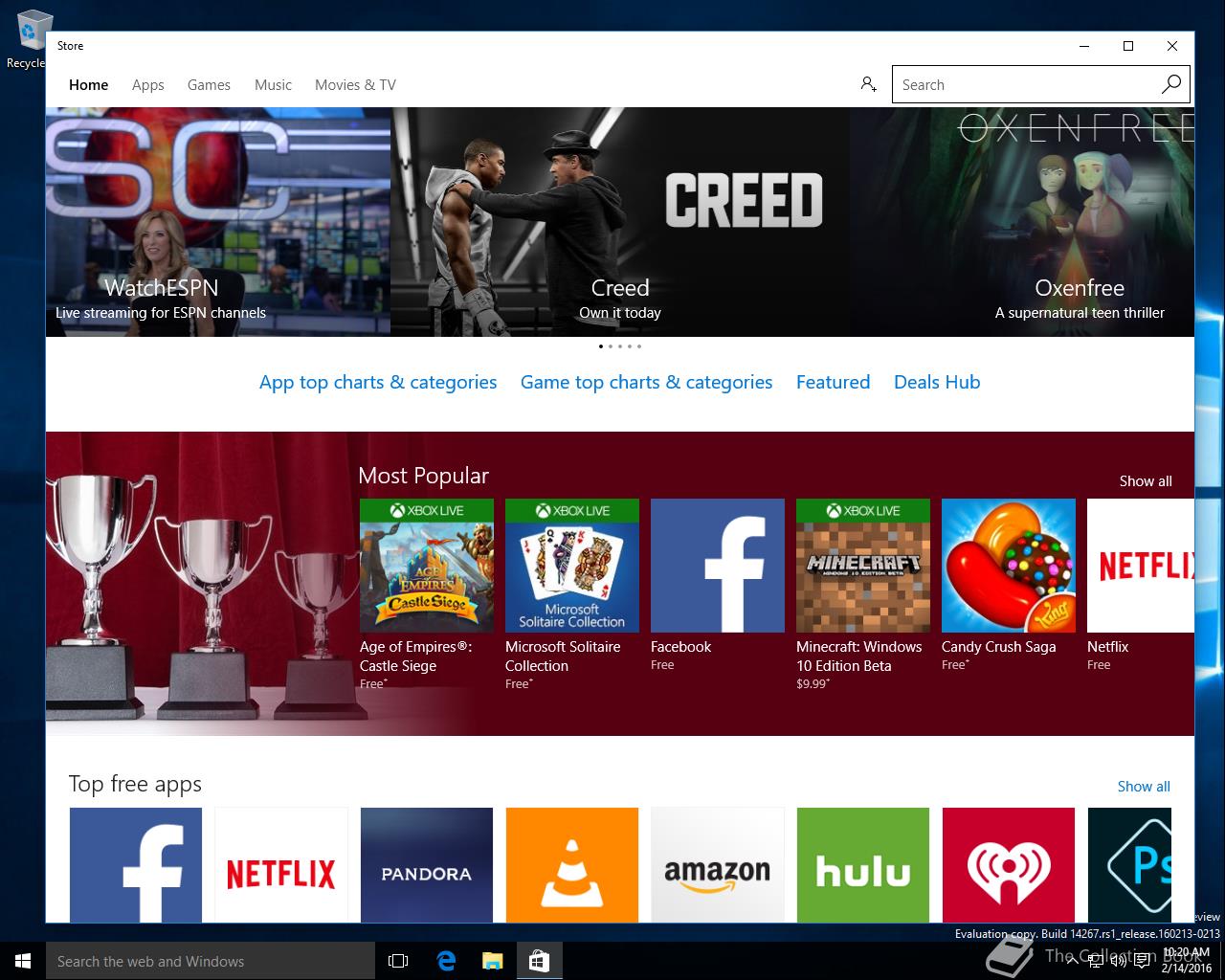Open the Oxenfree game banner

(x=1022, y=222)
